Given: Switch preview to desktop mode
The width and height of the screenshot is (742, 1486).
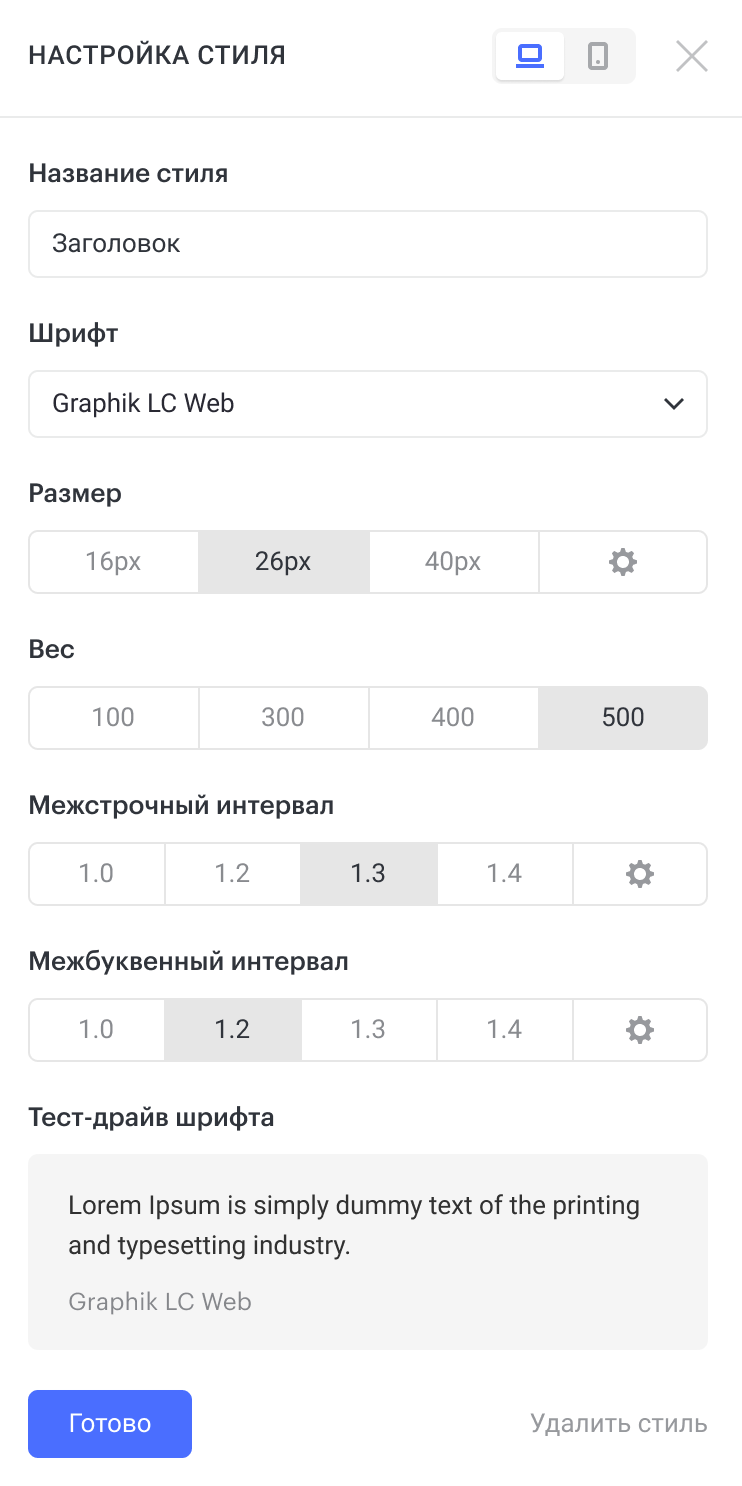Looking at the screenshot, I should (x=529, y=56).
